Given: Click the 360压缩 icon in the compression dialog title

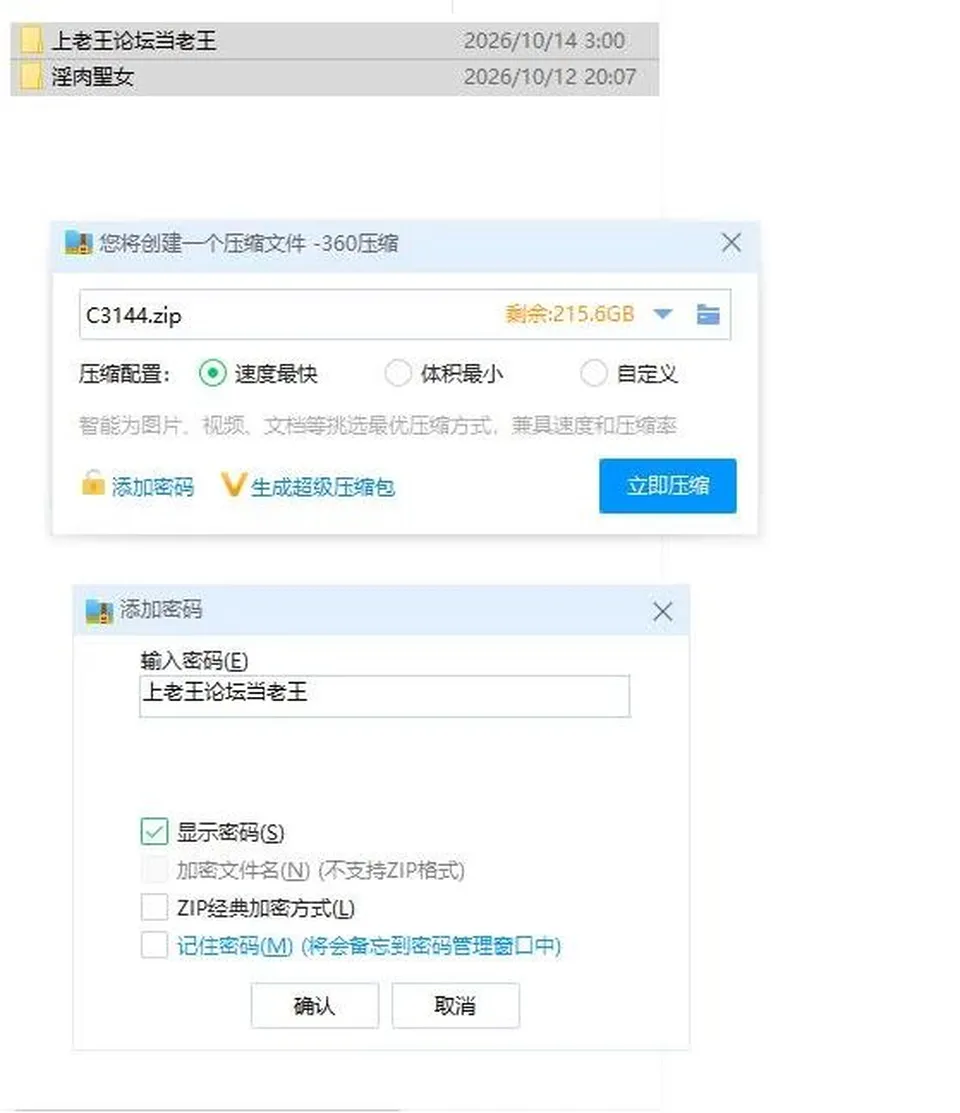Looking at the screenshot, I should tap(79, 243).
